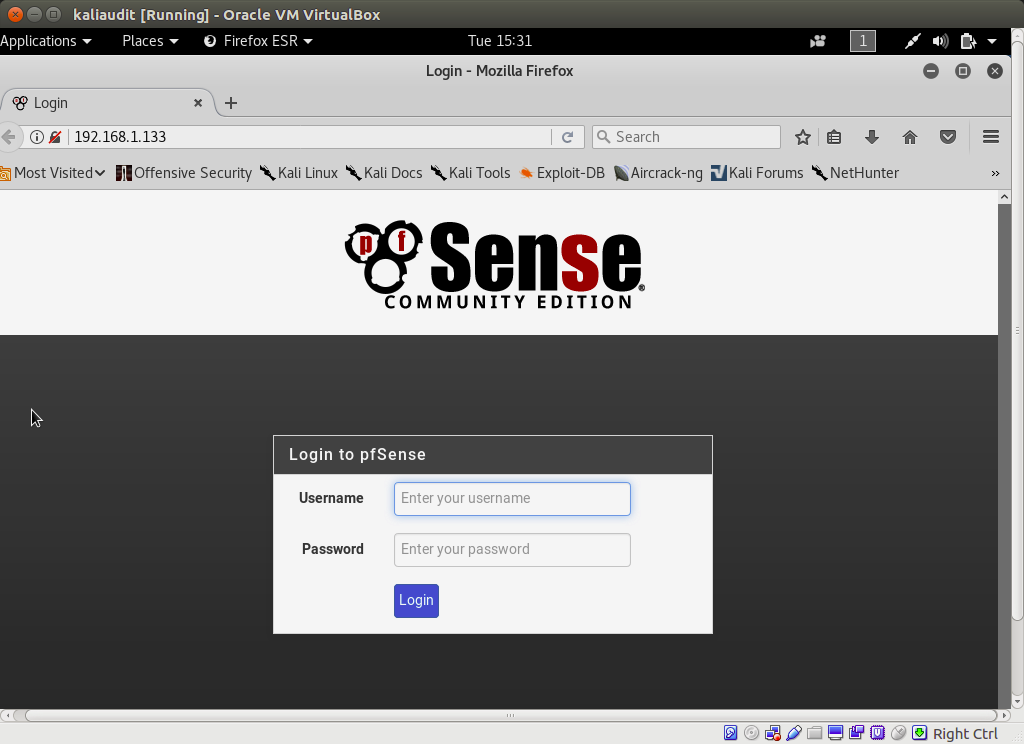This screenshot has width=1024, height=744.
Task: Click VirtualBox shared folders status icon
Action: pos(814,734)
